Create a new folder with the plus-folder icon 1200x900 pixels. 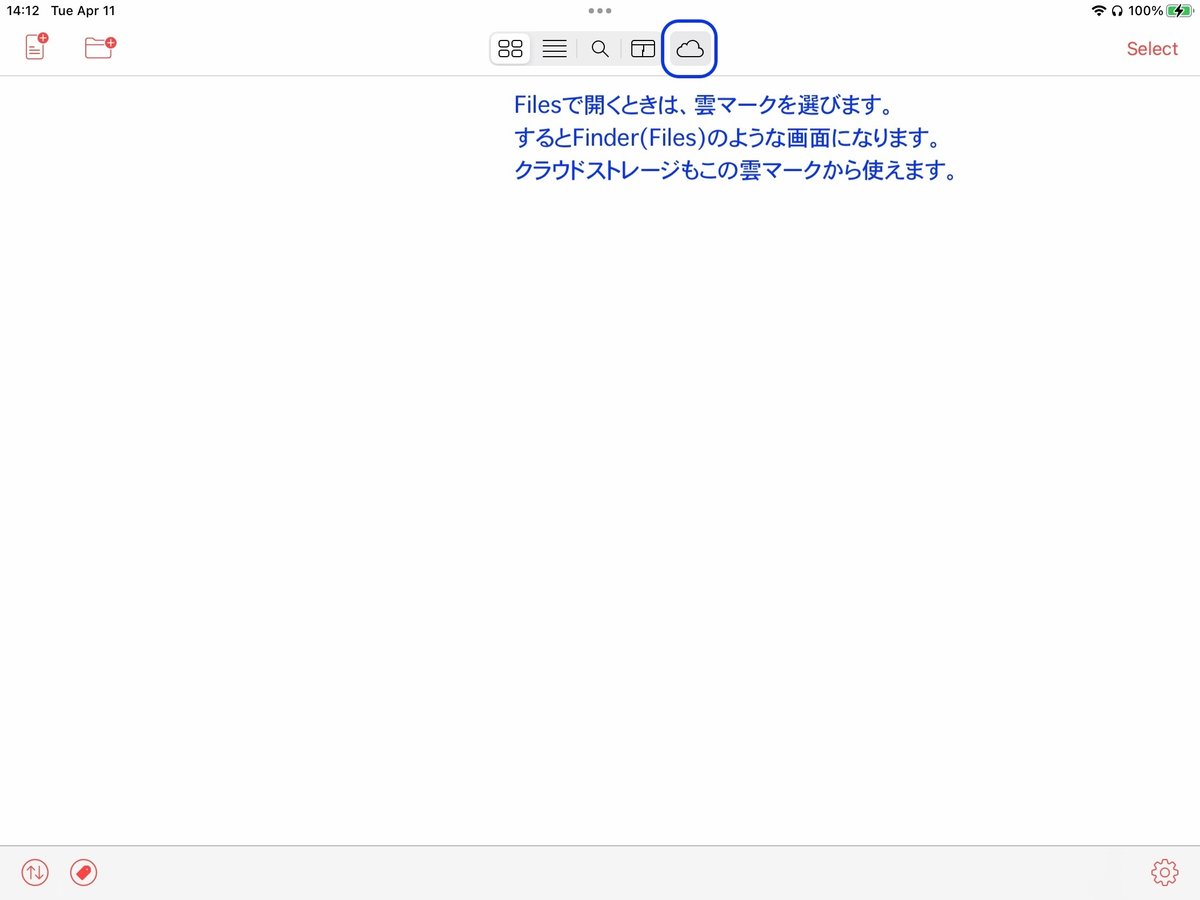point(100,47)
